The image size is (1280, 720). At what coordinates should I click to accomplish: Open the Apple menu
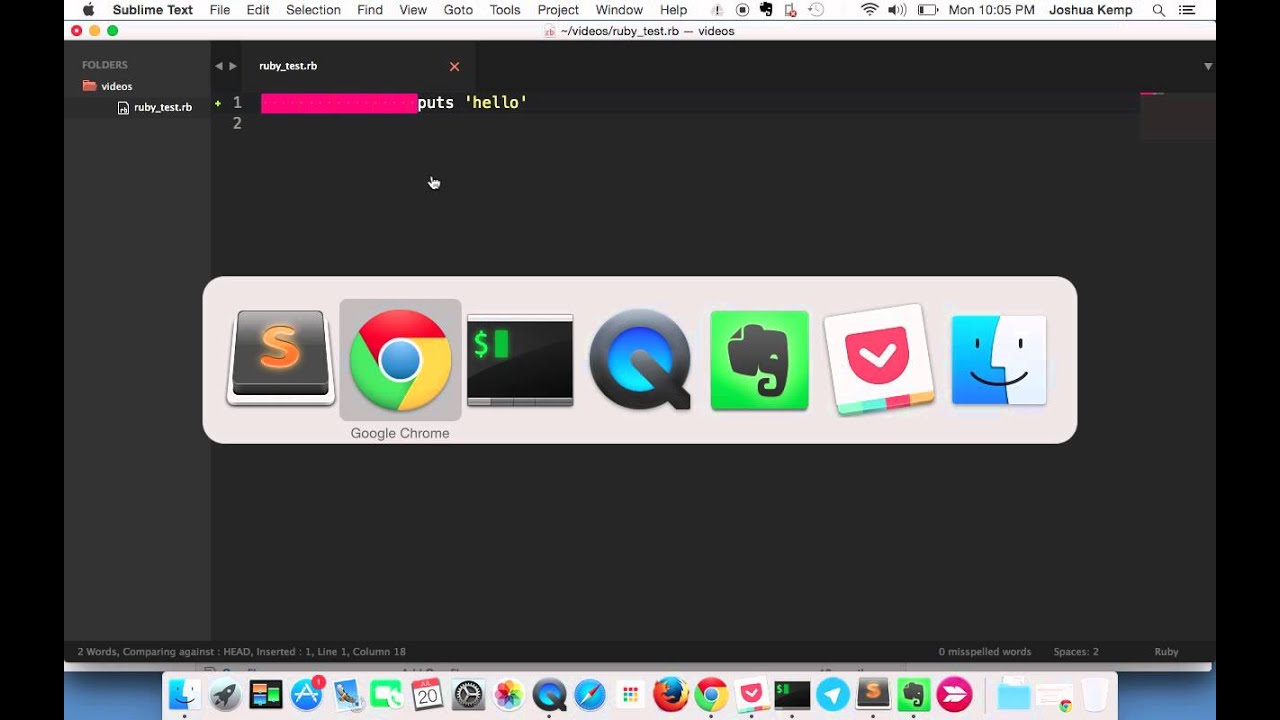coord(88,10)
